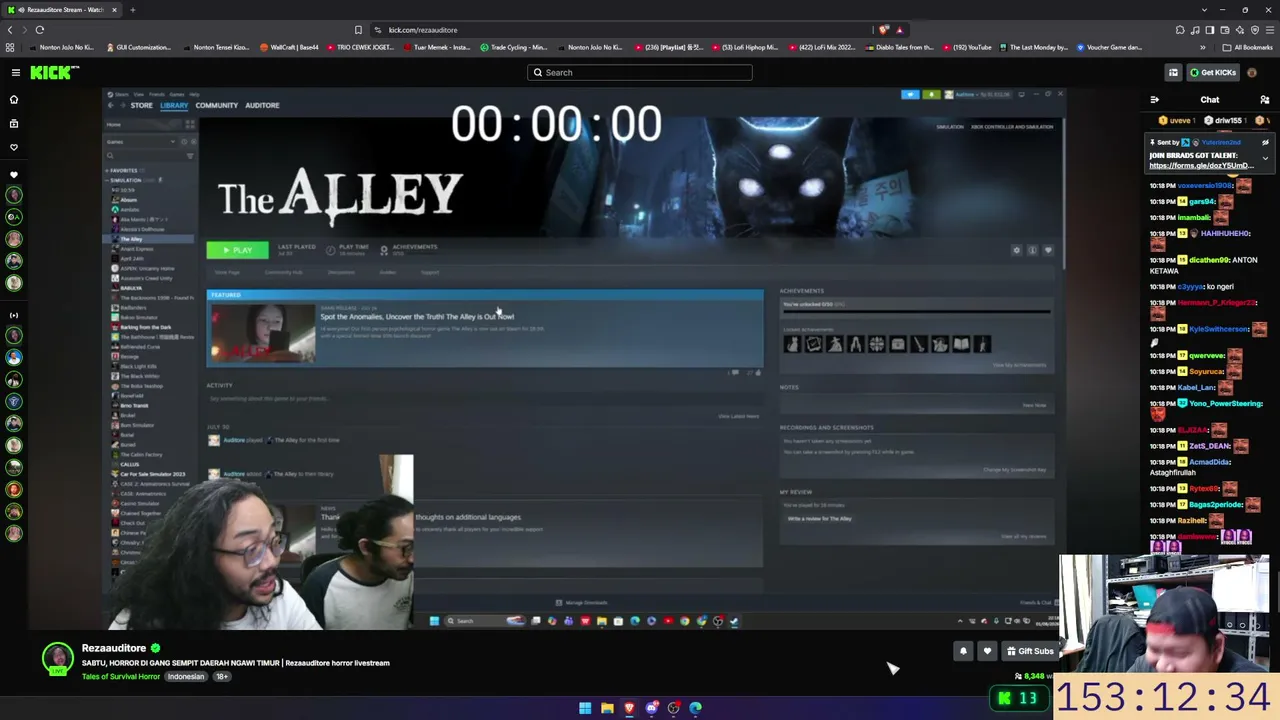Open the WallCraft | Base44 bookmark
The height and width of the screenshot is (720, 1280).
coord(289,47)
